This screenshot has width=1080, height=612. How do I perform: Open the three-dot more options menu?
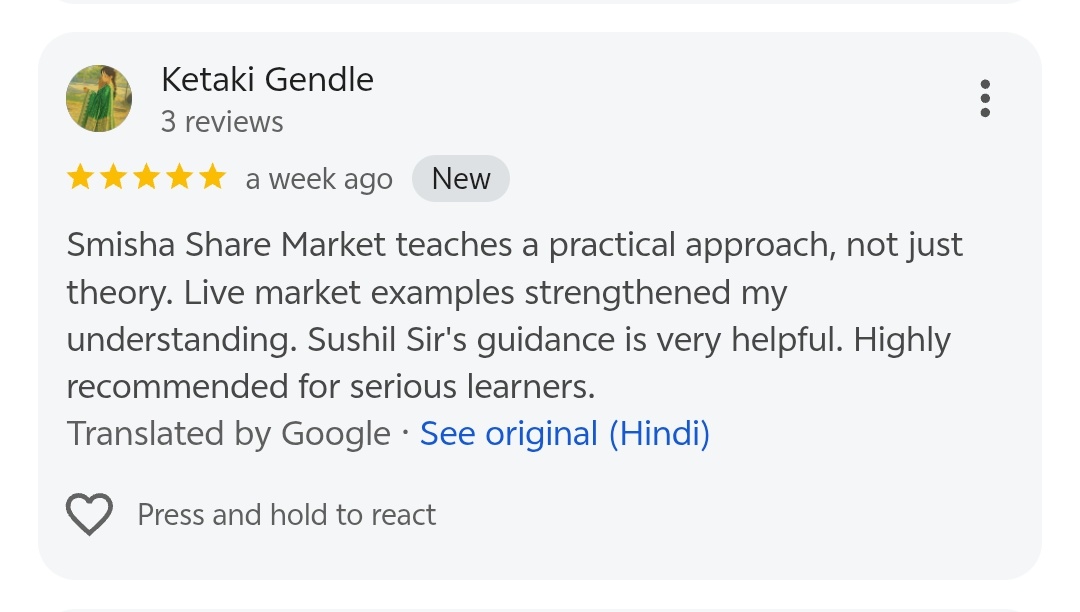pyautogui.click(x=985, y=99)
